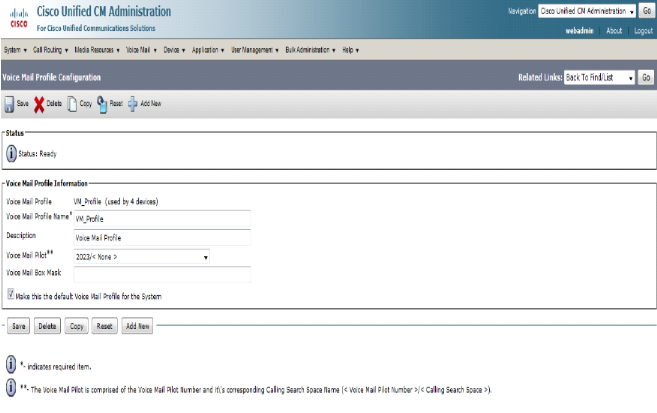Click the 'VM_Profile (used by 4 devices)' text
This screenshot has width=657, height=413.
[x=116, y=201]
